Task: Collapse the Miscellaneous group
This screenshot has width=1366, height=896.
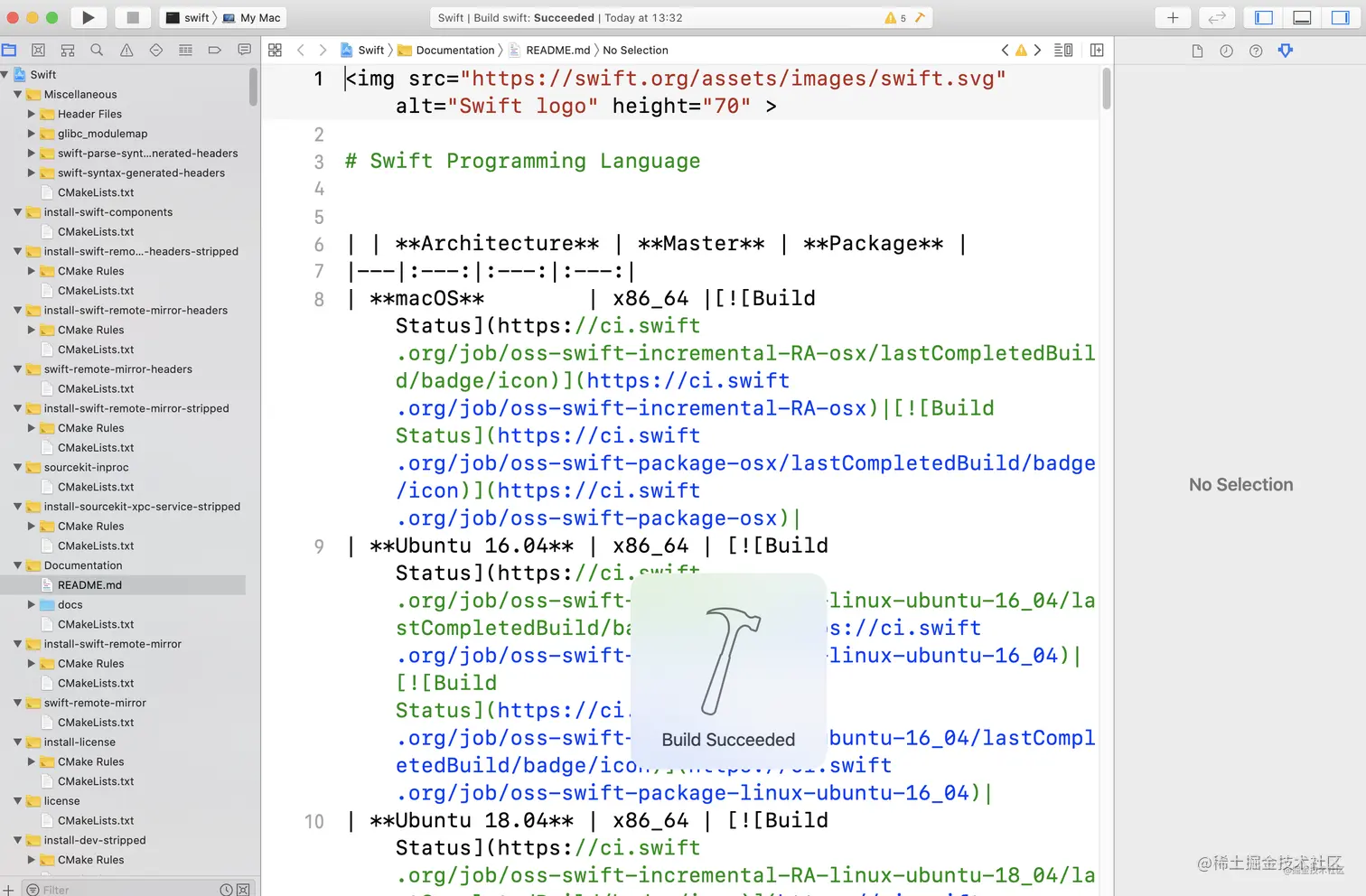Action: point(17,94)
